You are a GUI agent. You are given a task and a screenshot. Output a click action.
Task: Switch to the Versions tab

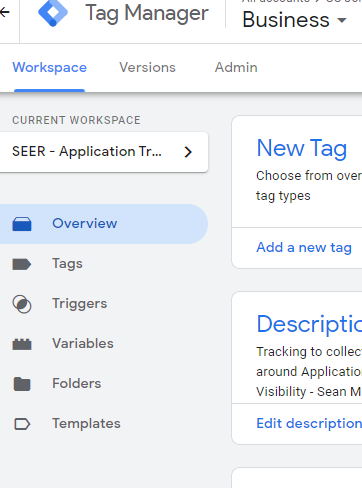[x=147, y=68]
